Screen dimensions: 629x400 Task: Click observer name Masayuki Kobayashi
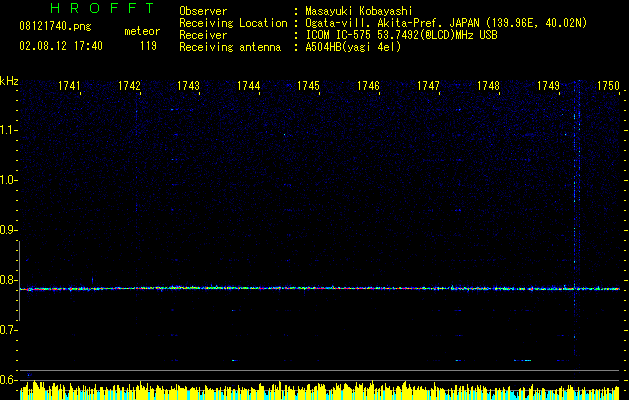[x=359, y=11]
